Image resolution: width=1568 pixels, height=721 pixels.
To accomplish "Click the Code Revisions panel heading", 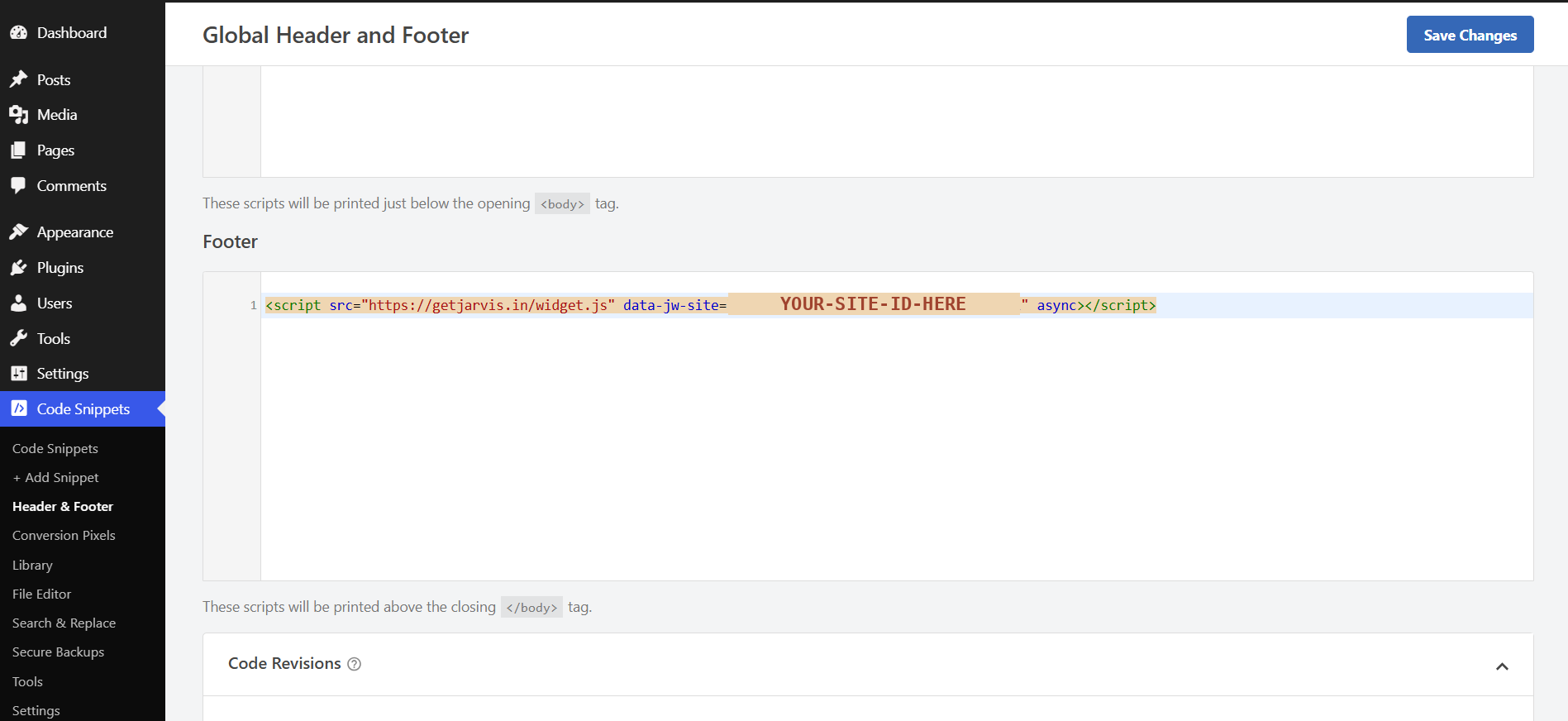I will click(284, 664).
